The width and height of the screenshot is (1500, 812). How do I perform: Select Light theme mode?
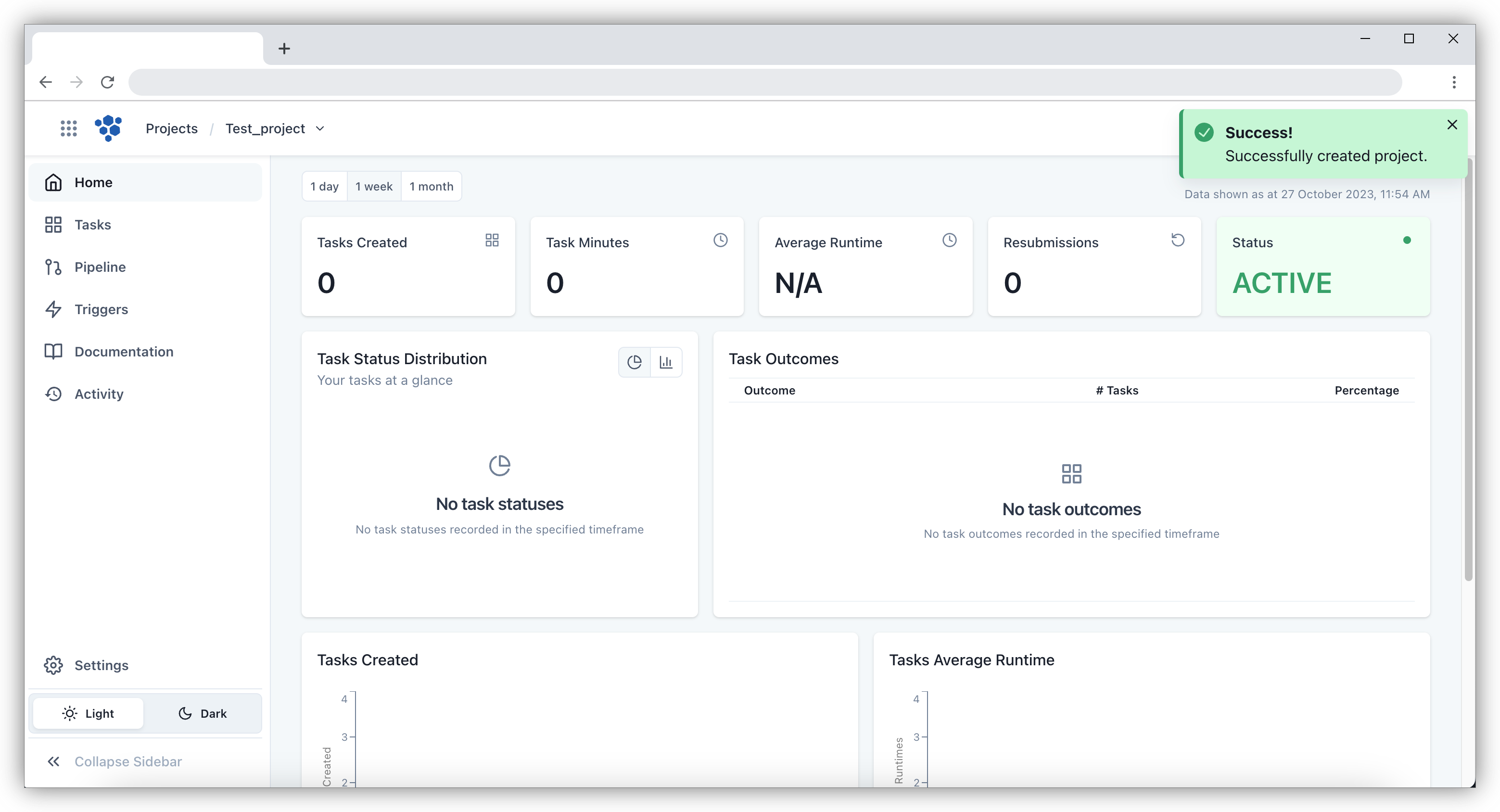pos(88,713)
